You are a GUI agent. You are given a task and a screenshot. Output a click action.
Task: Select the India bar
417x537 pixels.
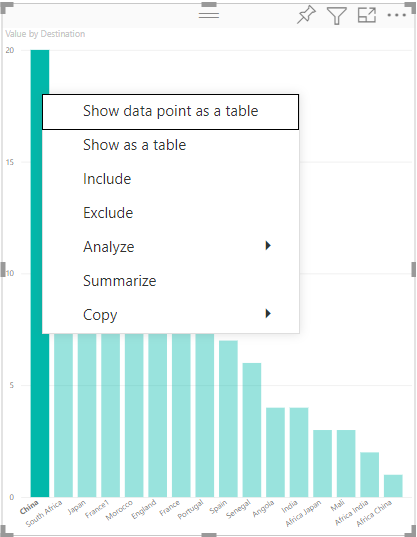pos(299,452)
